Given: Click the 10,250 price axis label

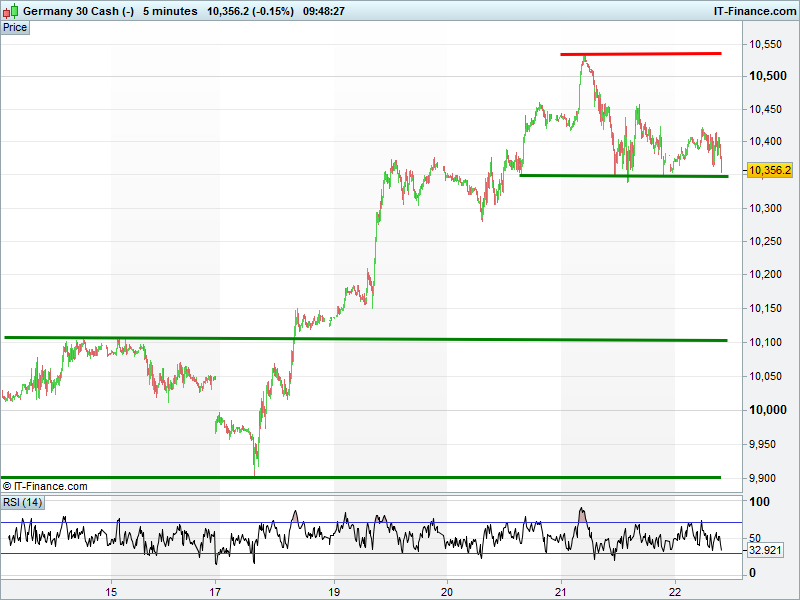Looking at the screenshot, I should 765,241.
